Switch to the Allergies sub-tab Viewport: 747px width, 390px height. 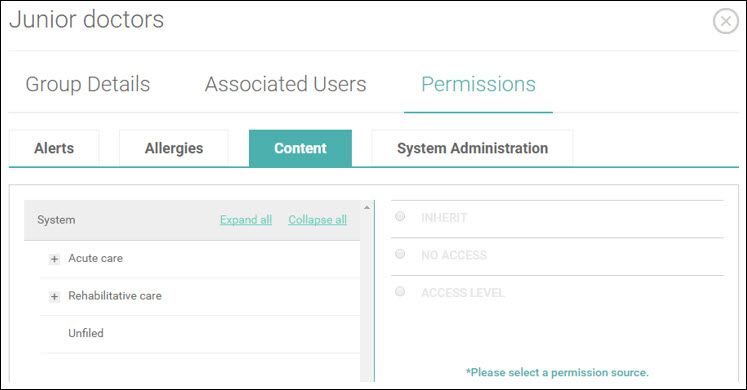click(x=174, y=148)
